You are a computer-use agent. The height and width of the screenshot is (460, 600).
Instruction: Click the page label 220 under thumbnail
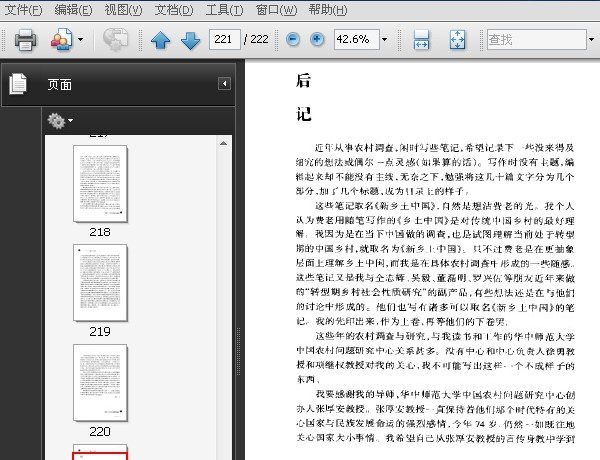[100, 431]
